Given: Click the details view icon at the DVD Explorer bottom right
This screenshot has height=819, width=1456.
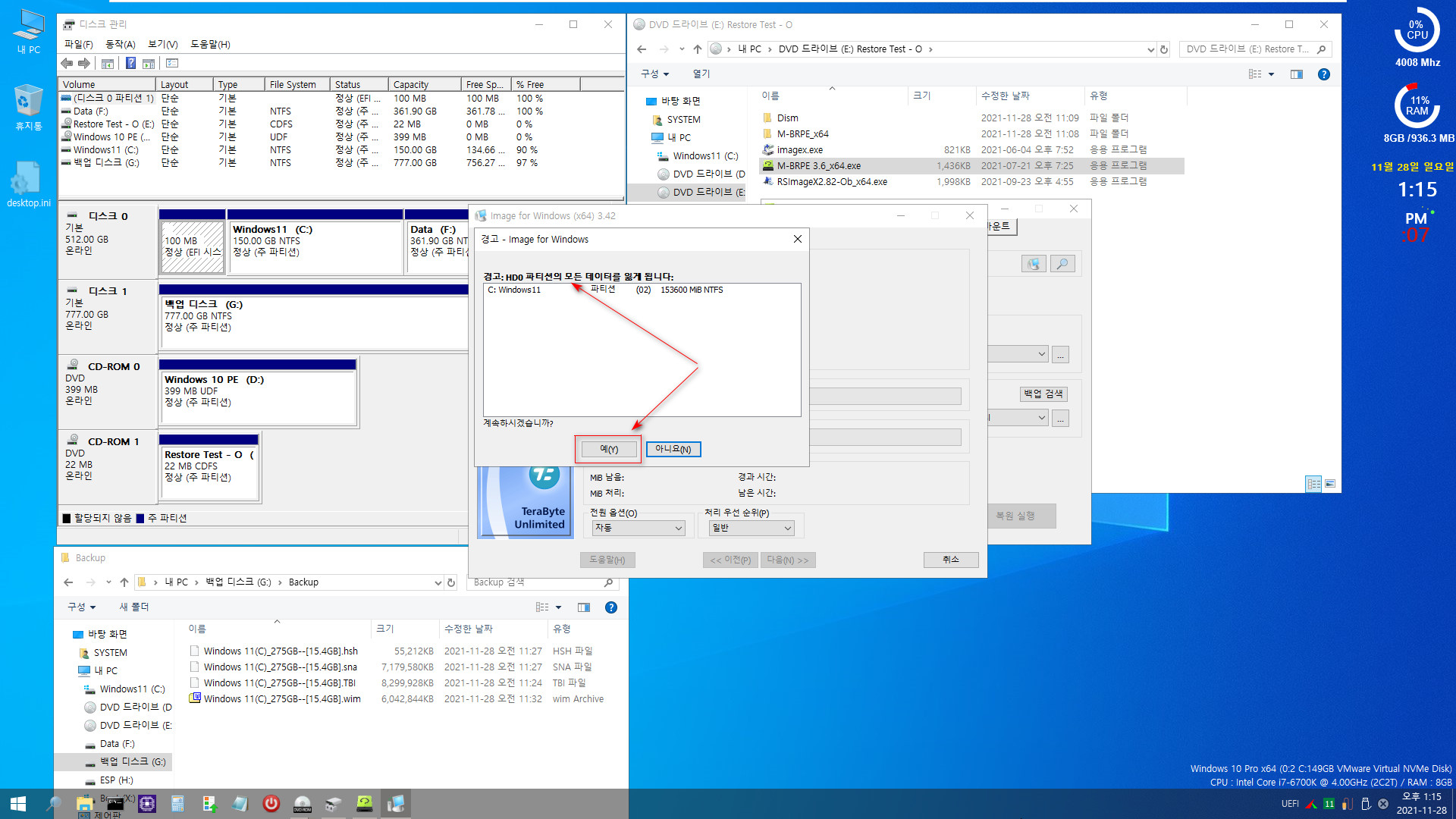Looking at the screenshot, I should point(1313,484).
